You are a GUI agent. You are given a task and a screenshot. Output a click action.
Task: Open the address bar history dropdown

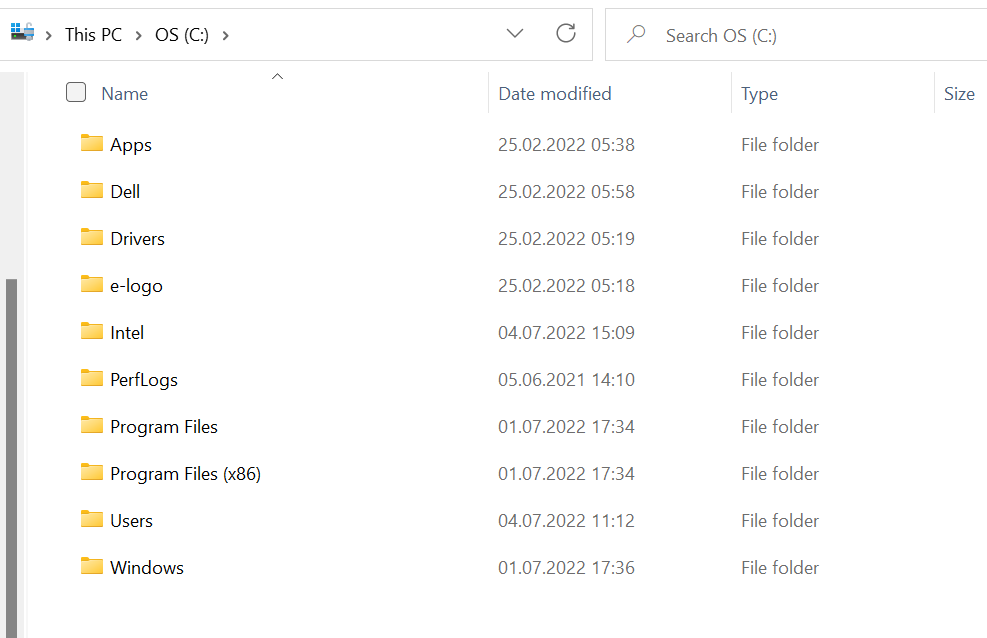point(515,34)
